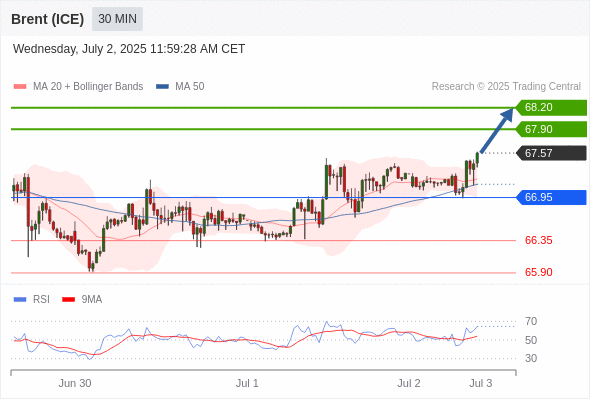The width and height of the screenshot is (590, 400).
Task: Click the chart timestamp text
Action: click(x=129, y=49)
